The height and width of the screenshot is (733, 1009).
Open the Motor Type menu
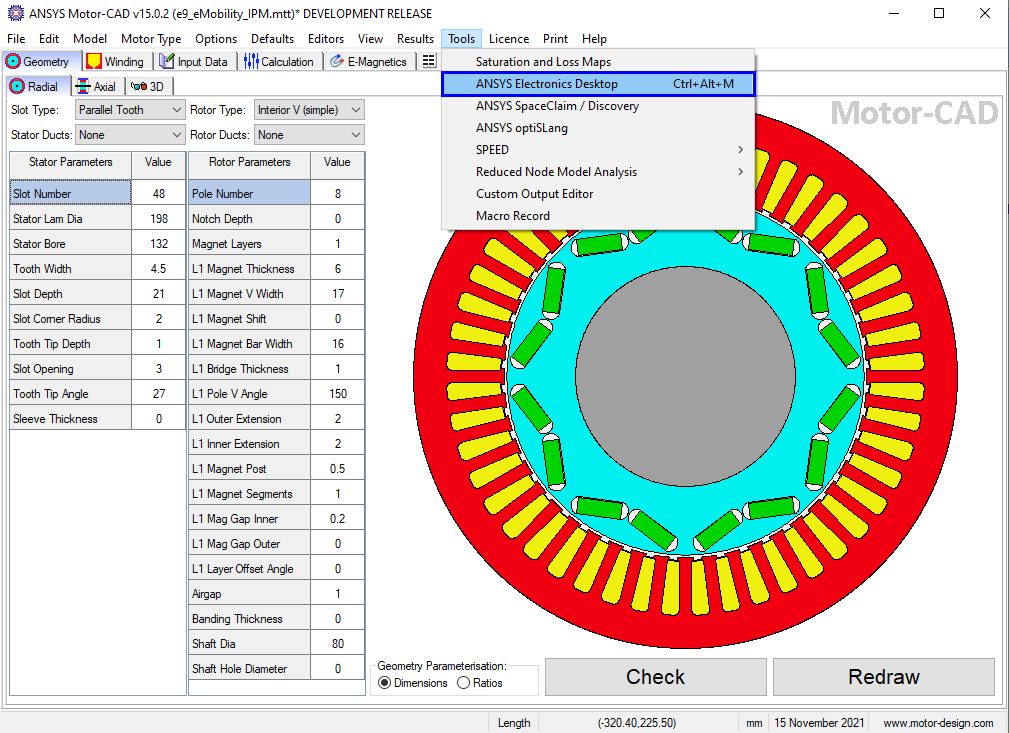pos(151,39)
